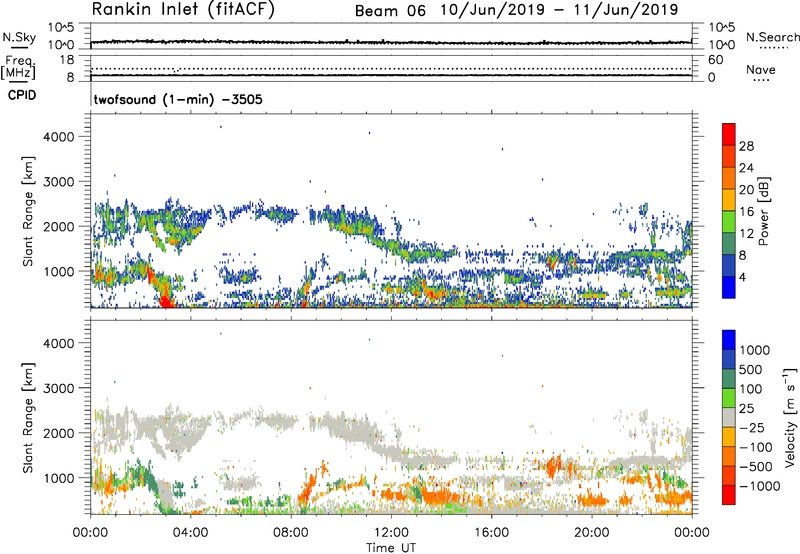Click the red bottom of the Velocity color bar

[x=729, y=495]
